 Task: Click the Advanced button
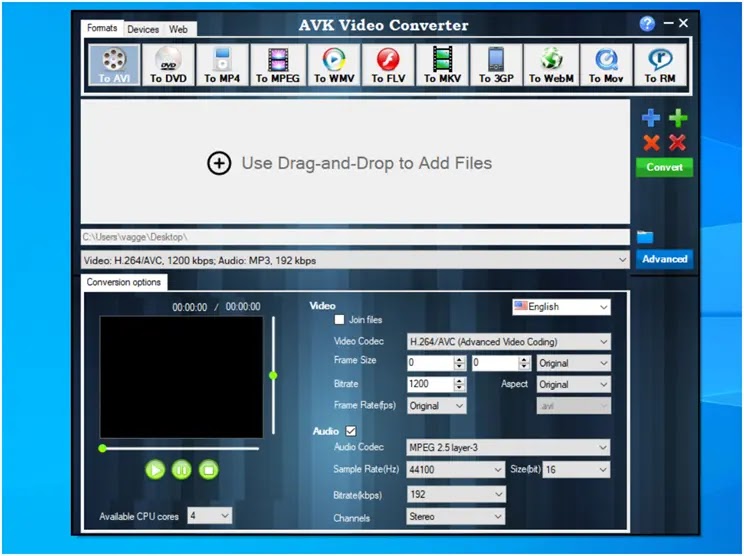(x=664, y=259)
